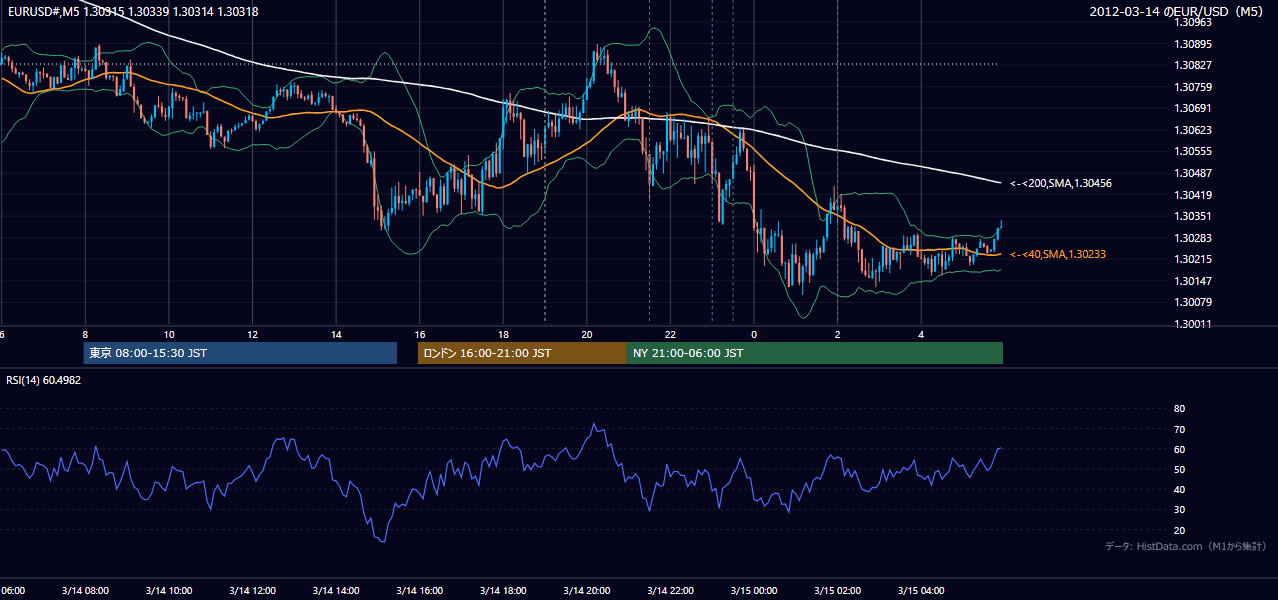Select the RSI(14) 60.4982 indicator label
1278x600 pixels.
click(x=44, y=380)
